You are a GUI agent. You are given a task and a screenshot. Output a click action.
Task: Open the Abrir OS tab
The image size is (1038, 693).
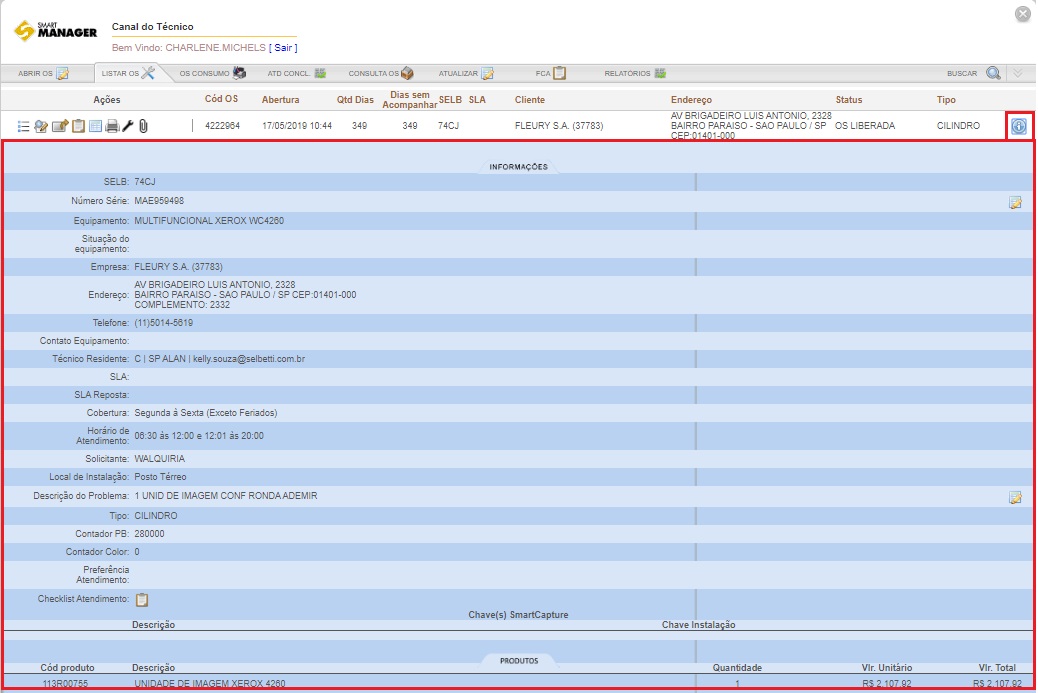point(44,73)
